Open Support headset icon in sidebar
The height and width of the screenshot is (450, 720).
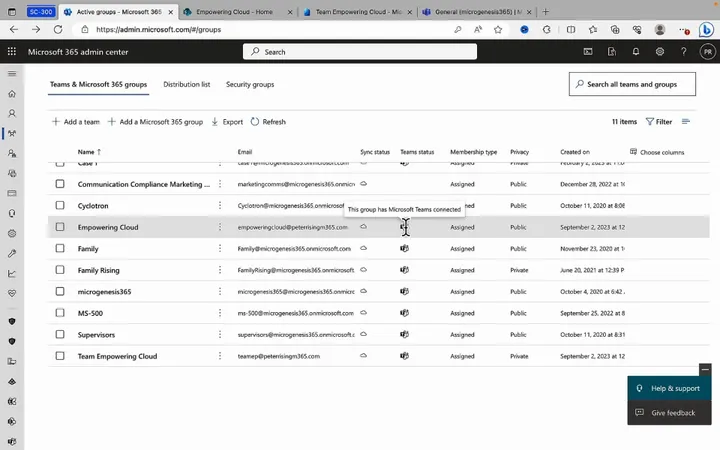(x=12, y=214)
